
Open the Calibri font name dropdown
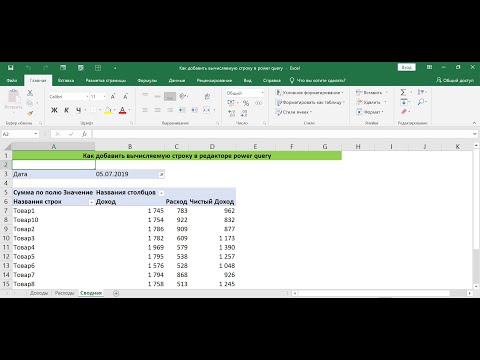pos(87,97)
